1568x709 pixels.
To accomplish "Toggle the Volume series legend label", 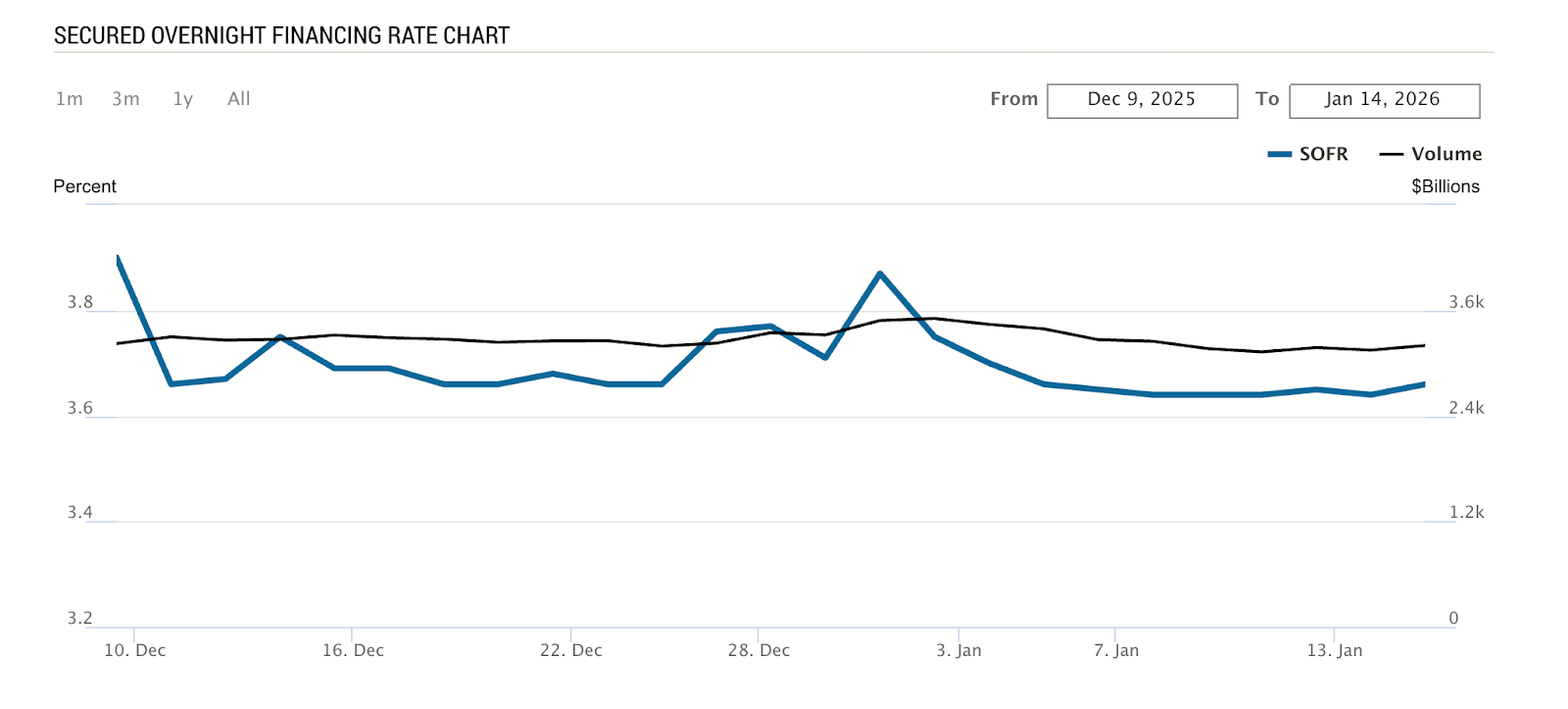I will [1446, 154].
